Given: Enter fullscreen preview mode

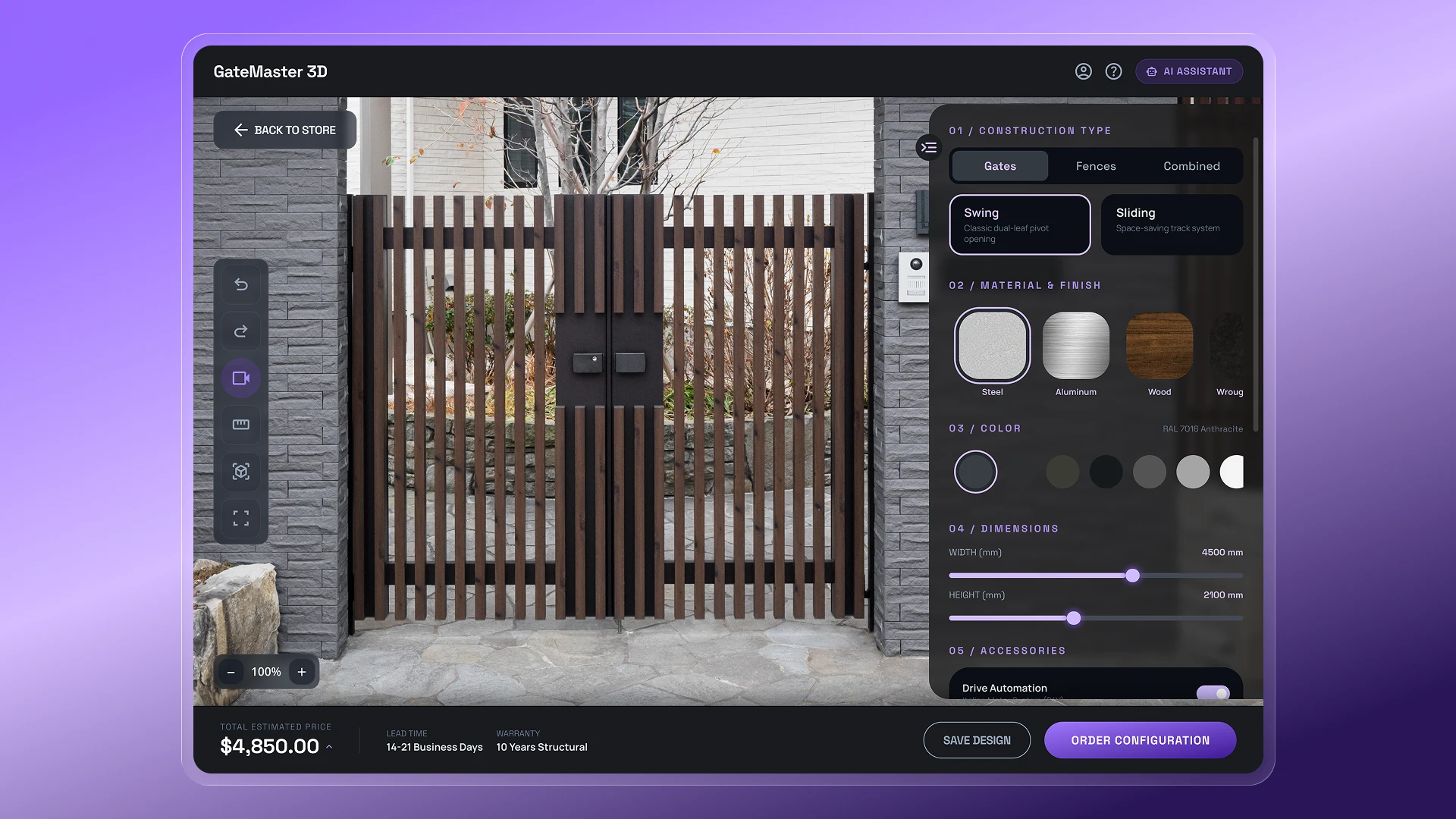Looking at the screenshot, I should [x=241, y=519].
